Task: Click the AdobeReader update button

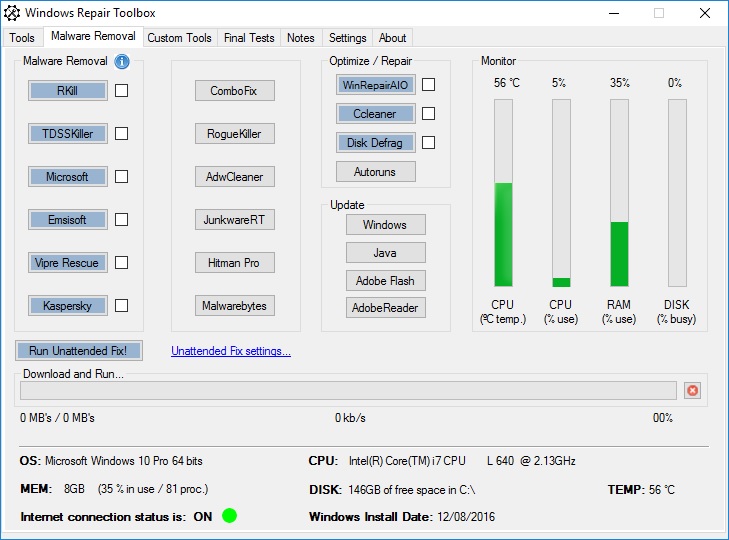Action: [385, 307]
